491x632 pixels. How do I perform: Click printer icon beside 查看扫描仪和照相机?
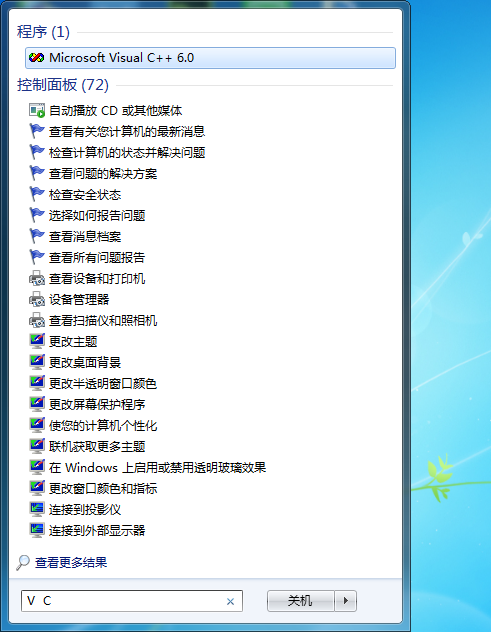37,320
